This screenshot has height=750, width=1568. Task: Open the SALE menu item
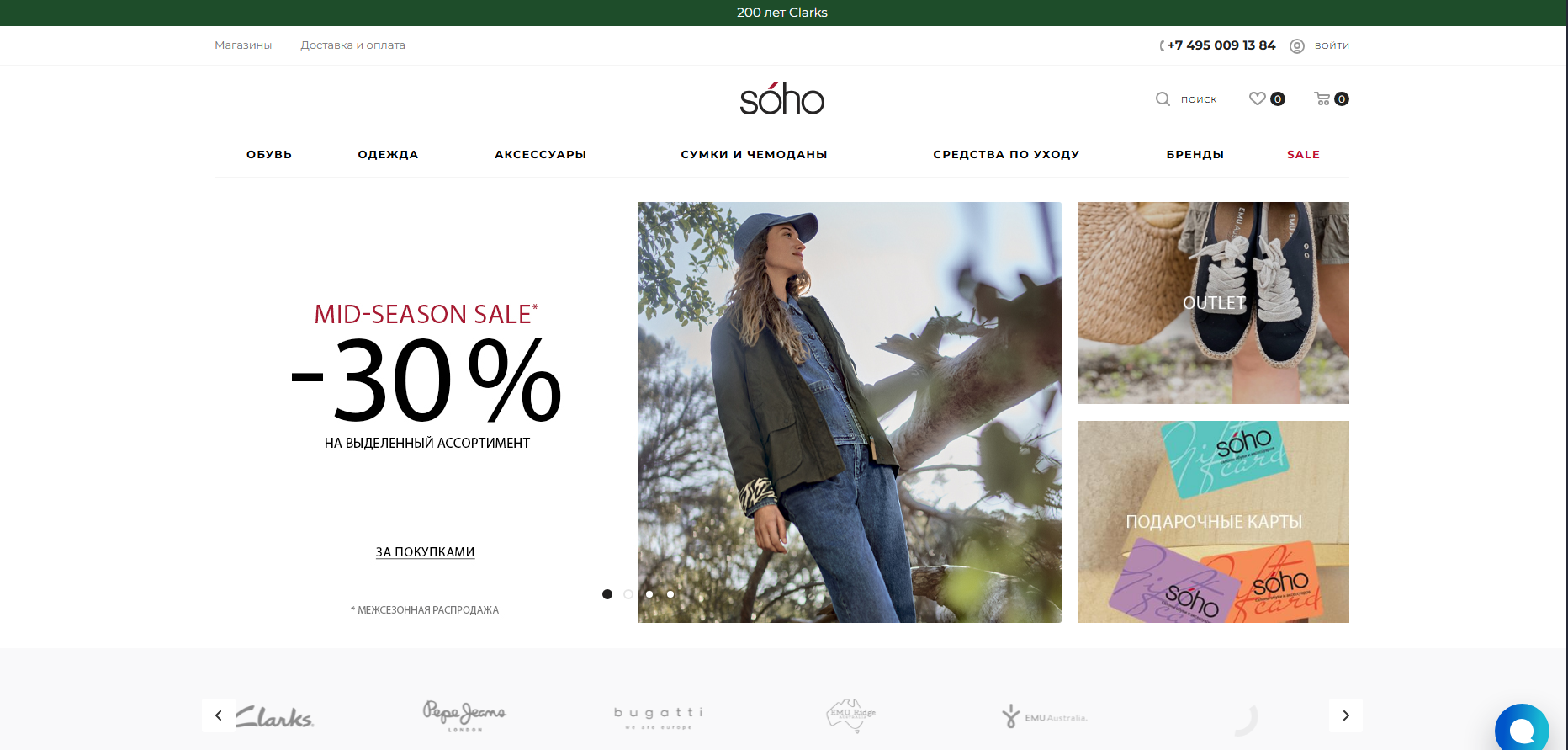click(1303, 155)
